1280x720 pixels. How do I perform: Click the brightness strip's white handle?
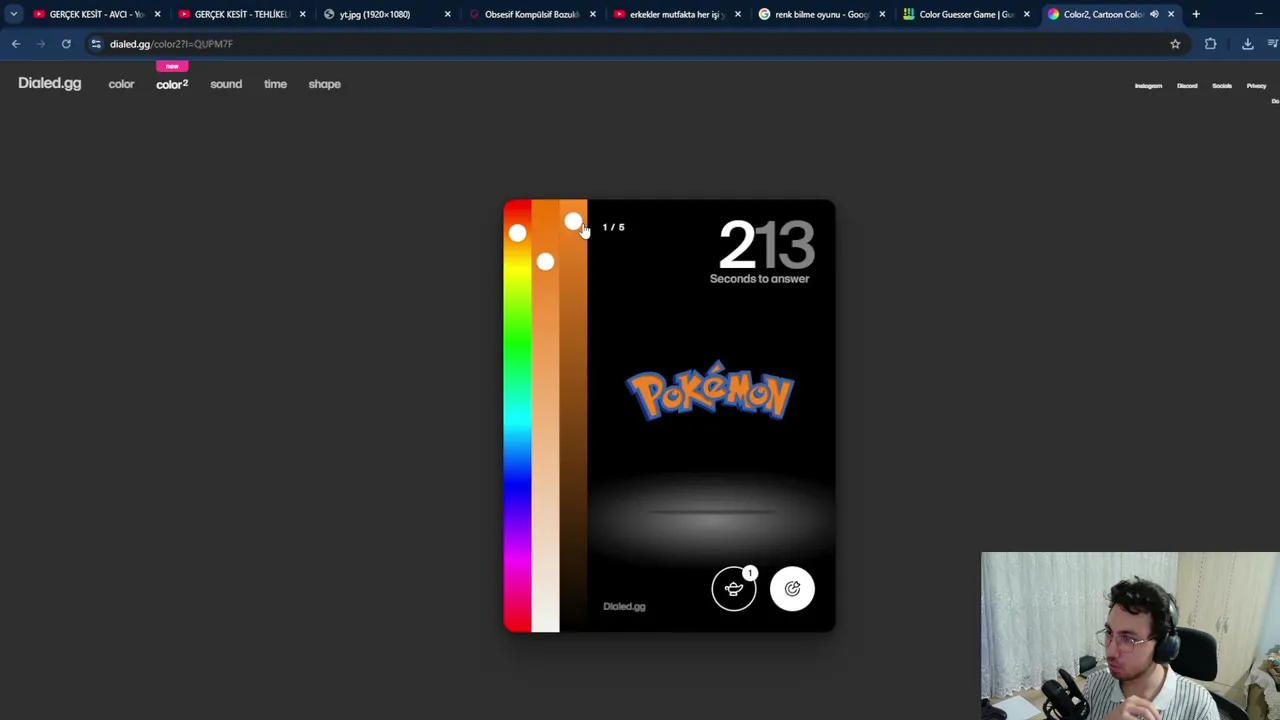pos(573,221)
